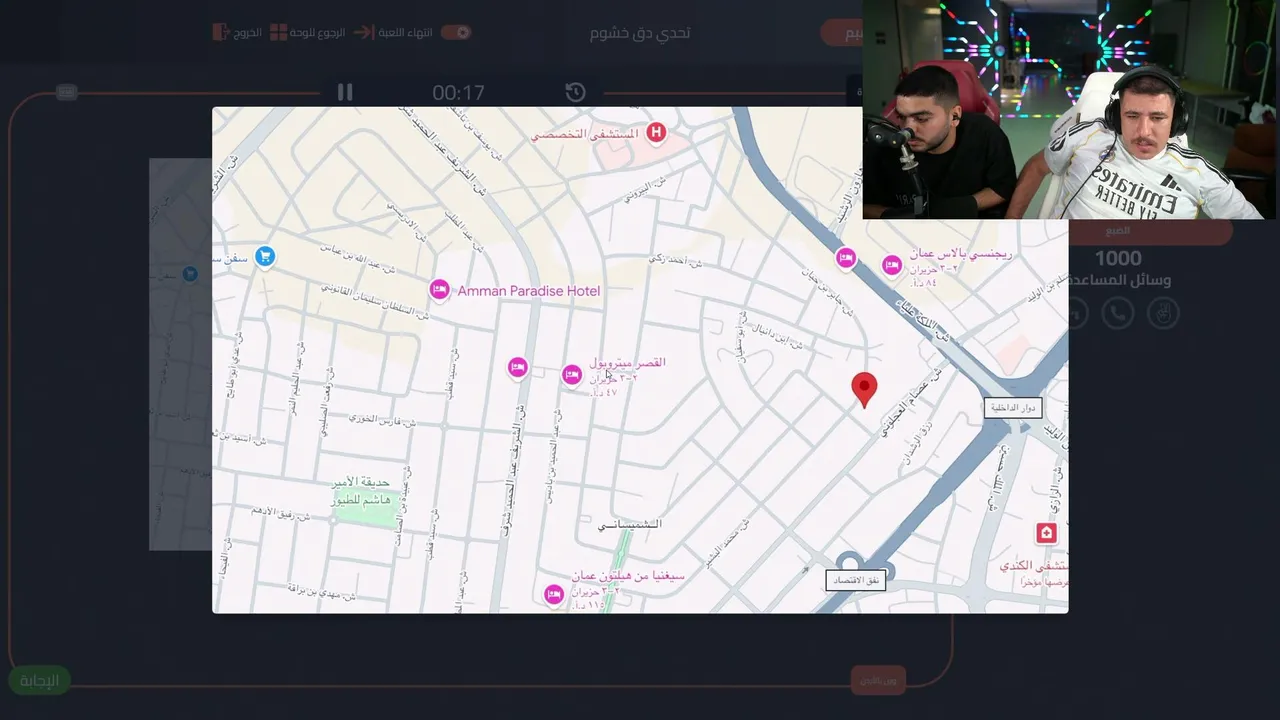Click the الرجوع للوحة grid icon

pos(279,32)
